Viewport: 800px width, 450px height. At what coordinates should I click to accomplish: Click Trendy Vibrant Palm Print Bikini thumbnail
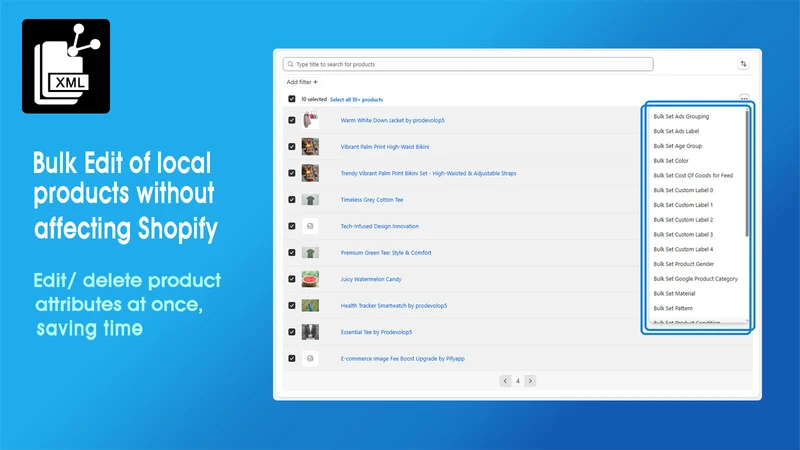(x=310, y=173)
